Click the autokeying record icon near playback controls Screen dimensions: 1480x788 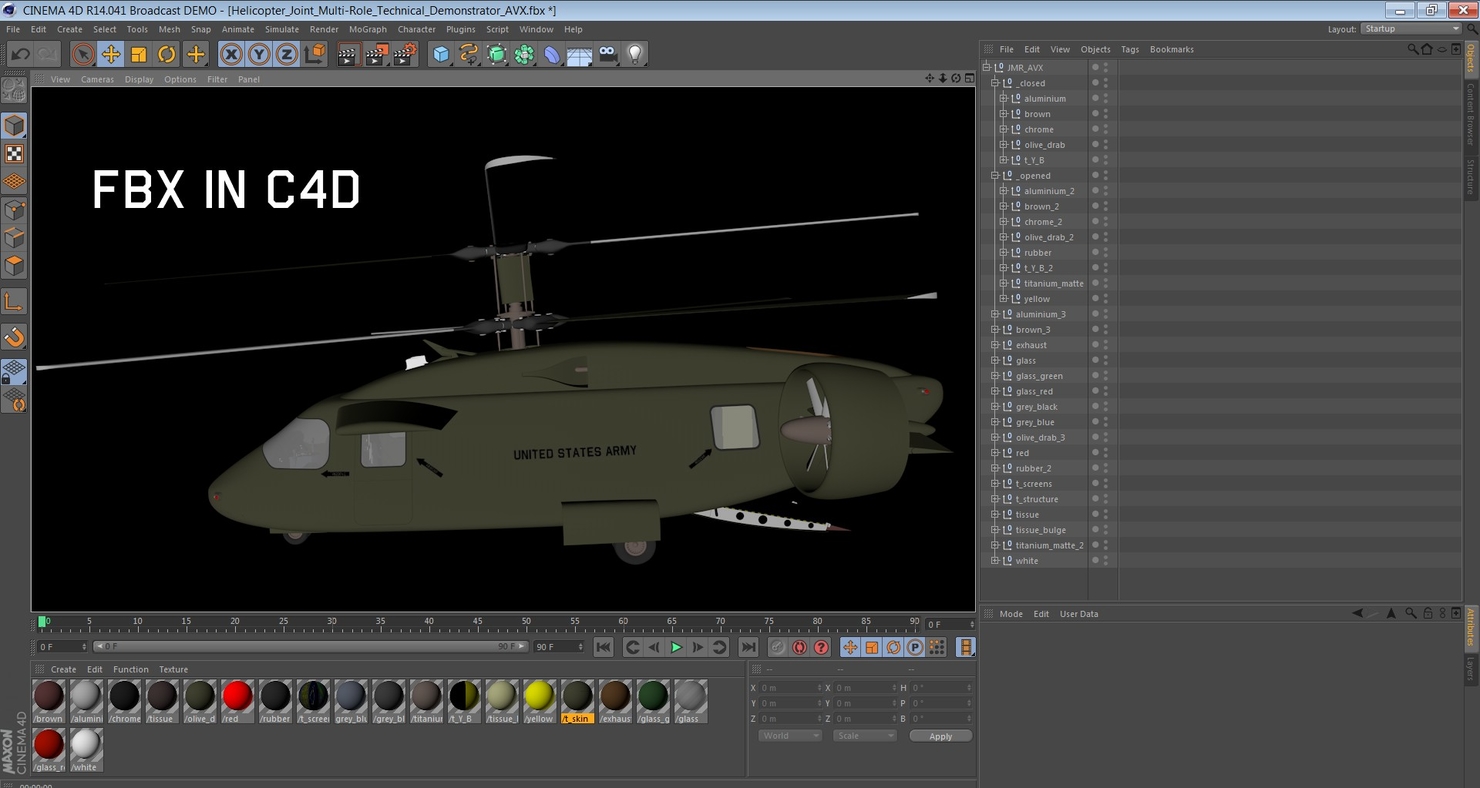799,647
